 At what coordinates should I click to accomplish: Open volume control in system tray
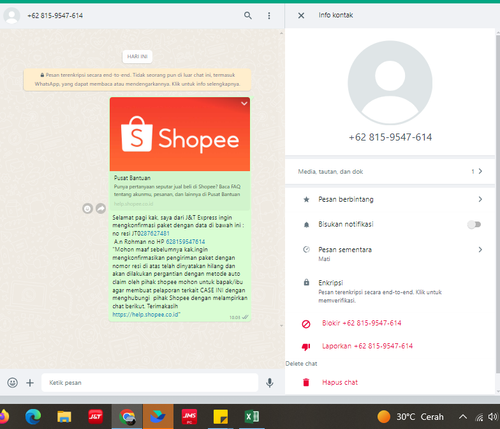click(493, 417)
